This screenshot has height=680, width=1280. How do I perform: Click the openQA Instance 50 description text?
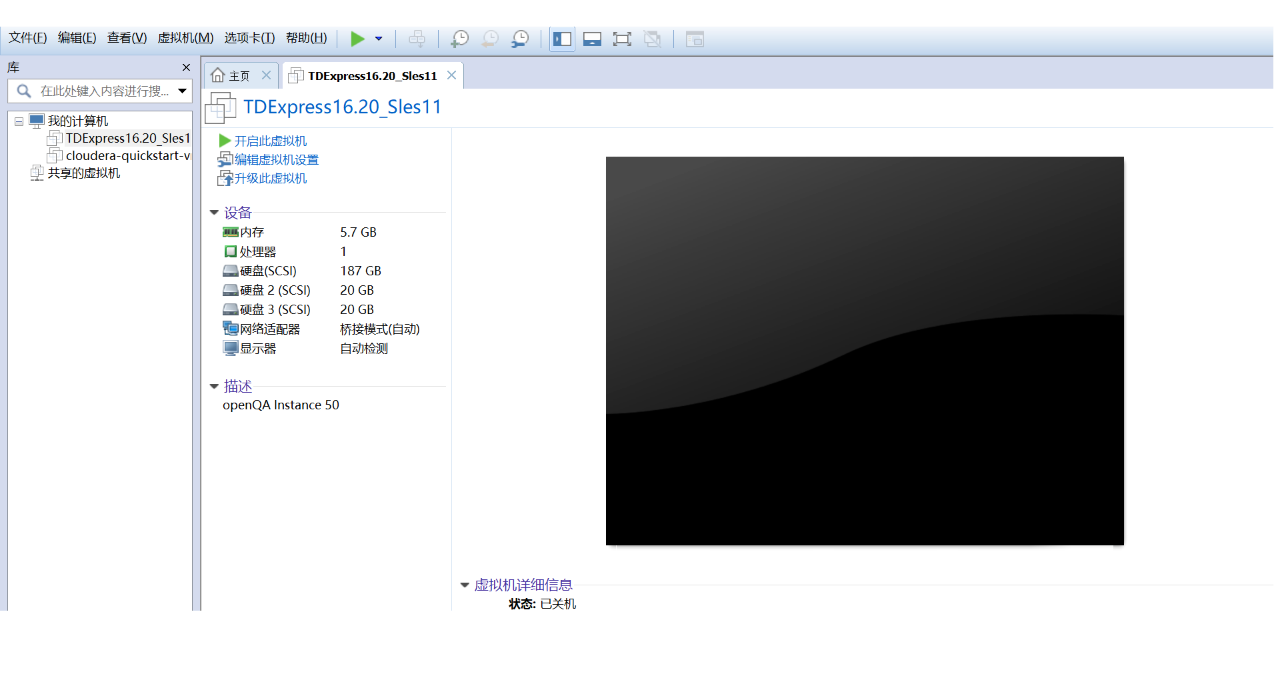pos(281,406)
